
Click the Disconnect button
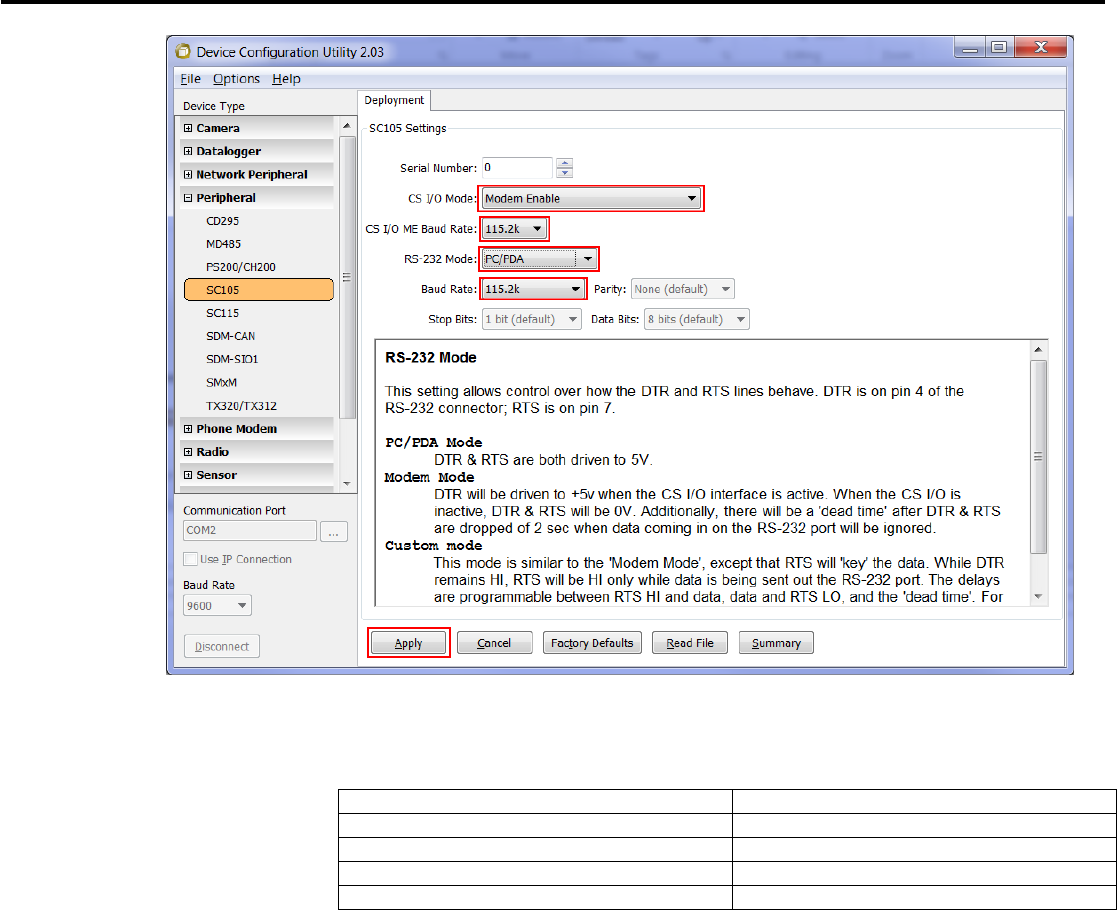coord(222,646)
